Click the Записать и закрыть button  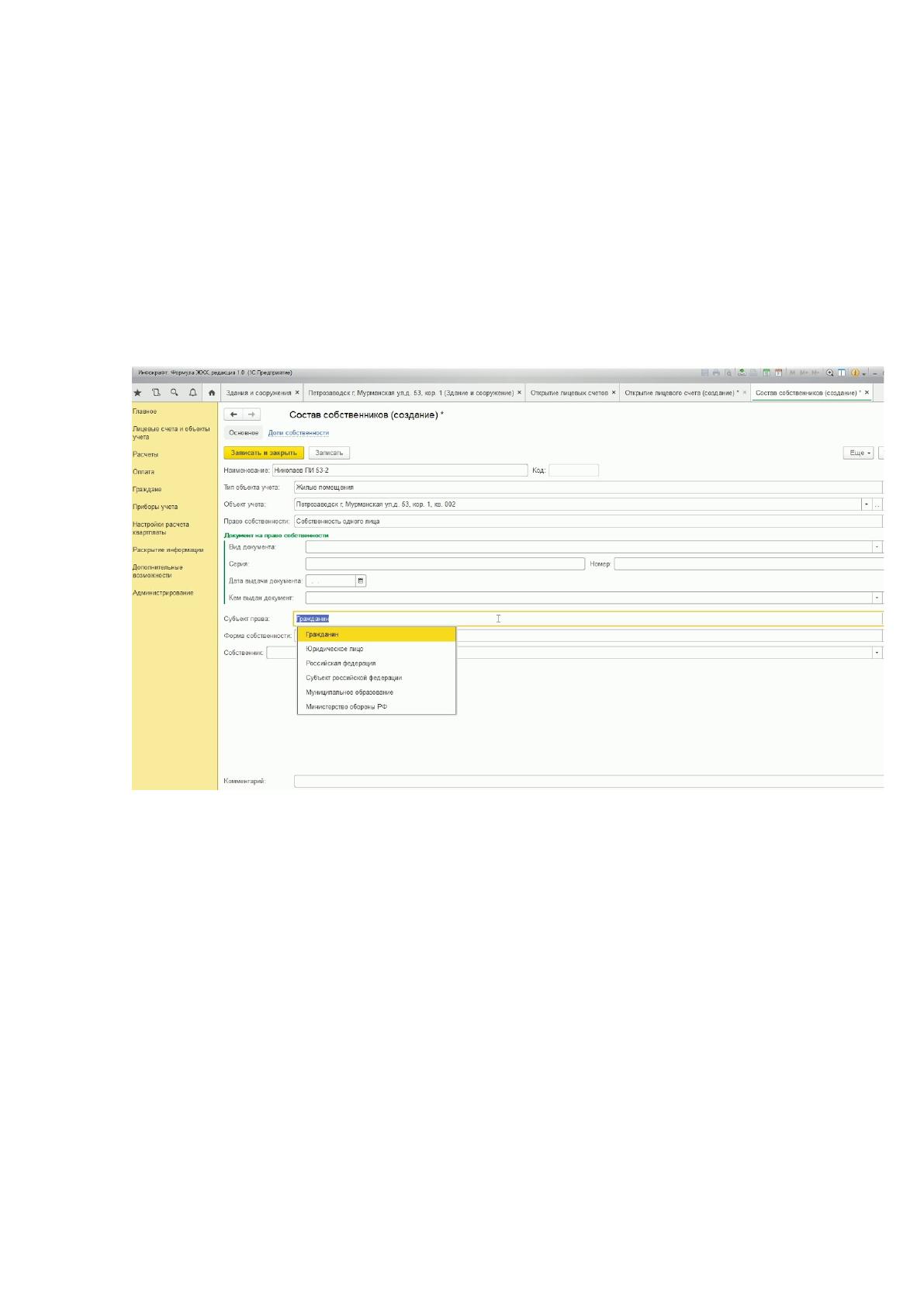pyautogui.click(x=264, y=452)
